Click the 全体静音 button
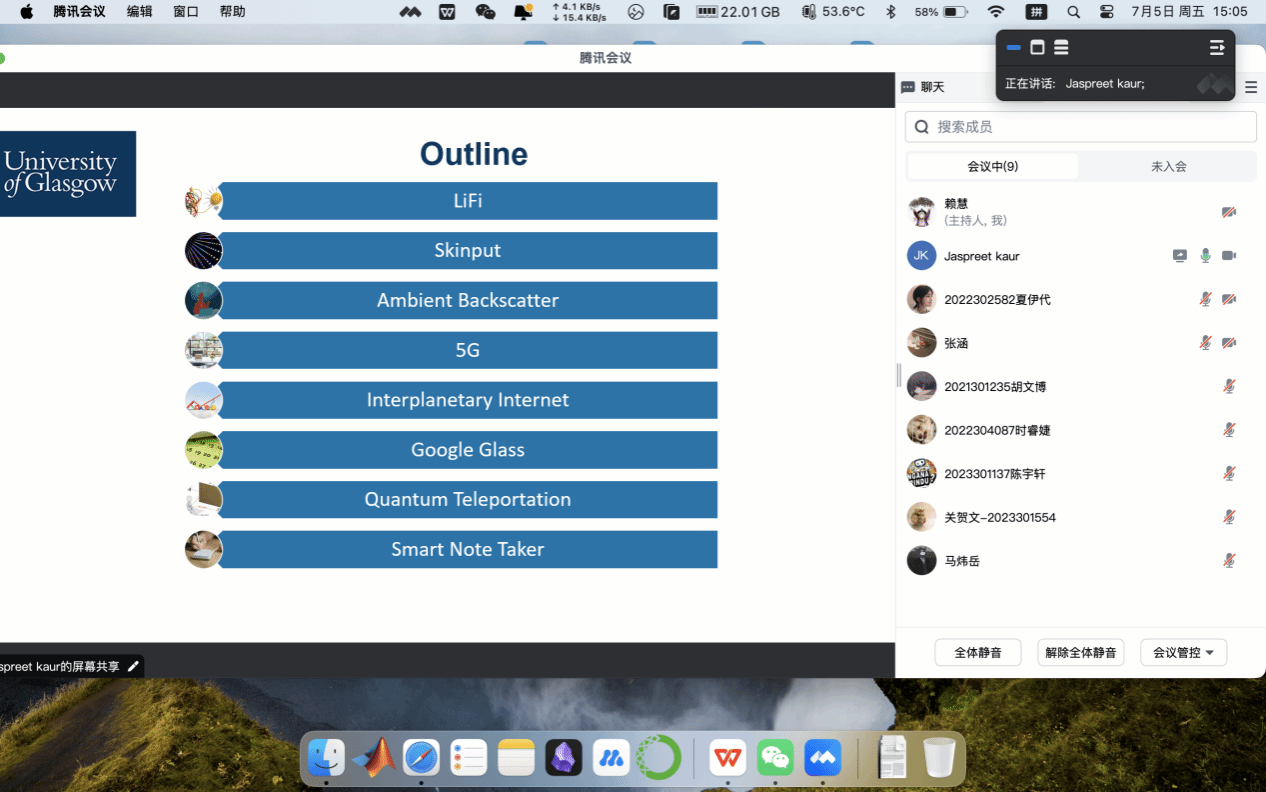Viewport: 1266px width, 792px height. coord(977,653)
